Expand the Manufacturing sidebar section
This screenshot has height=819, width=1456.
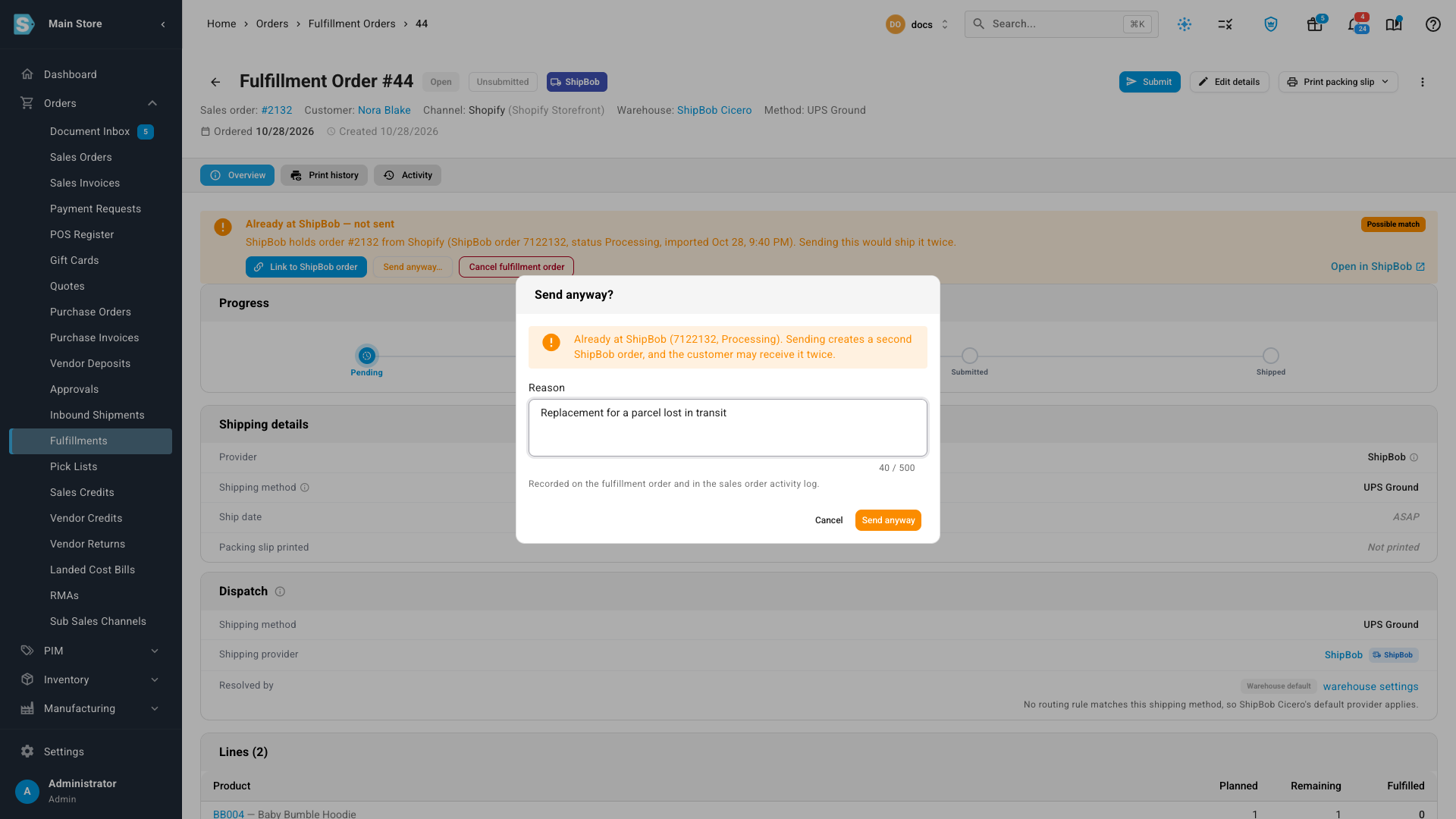point(155,708)
